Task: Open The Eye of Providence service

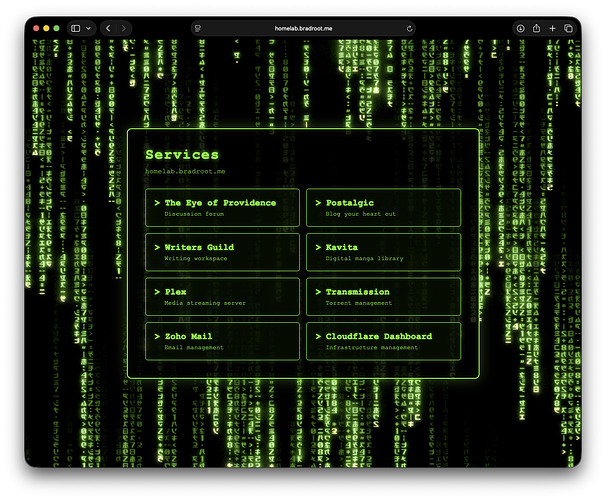Action: point(222,207)
